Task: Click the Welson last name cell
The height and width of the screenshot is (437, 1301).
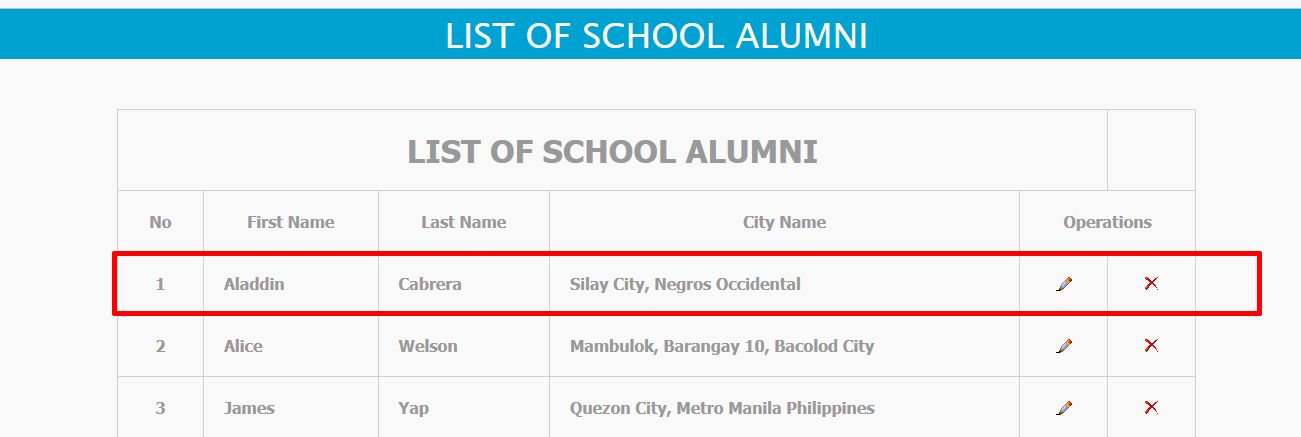Action: click(x=428, y=346)
